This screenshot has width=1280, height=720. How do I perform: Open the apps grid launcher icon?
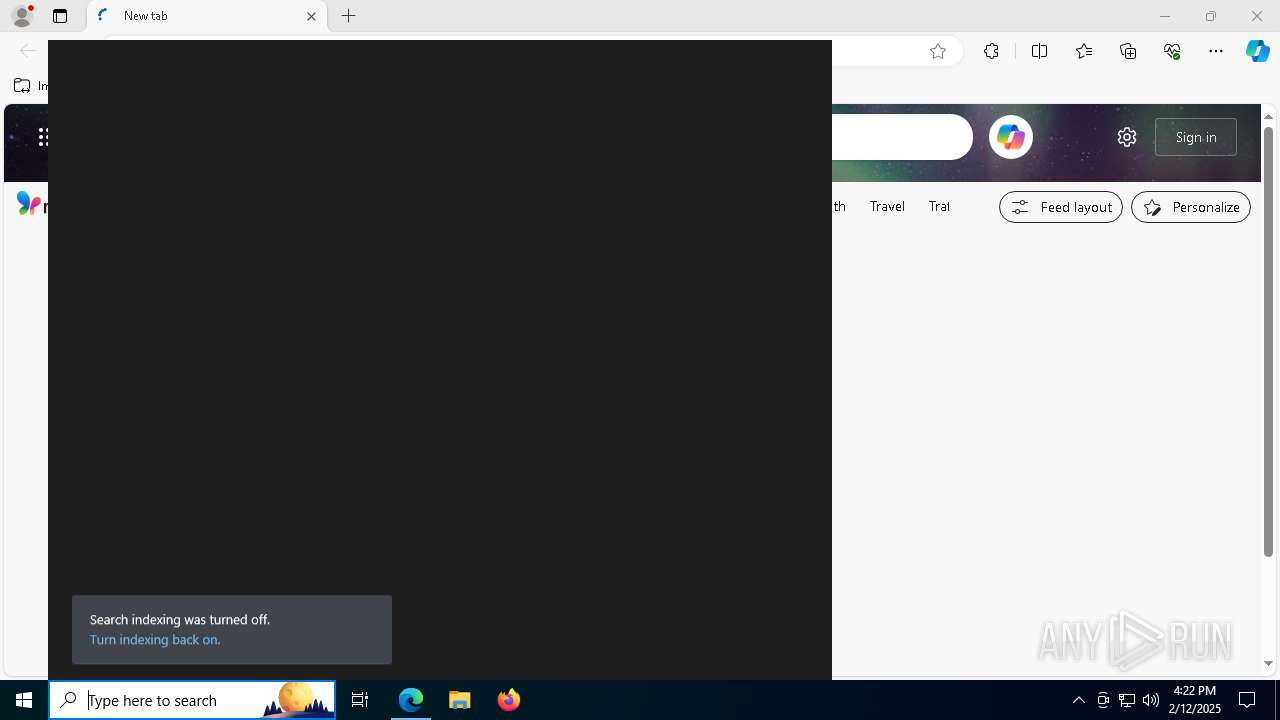[43, 137]
